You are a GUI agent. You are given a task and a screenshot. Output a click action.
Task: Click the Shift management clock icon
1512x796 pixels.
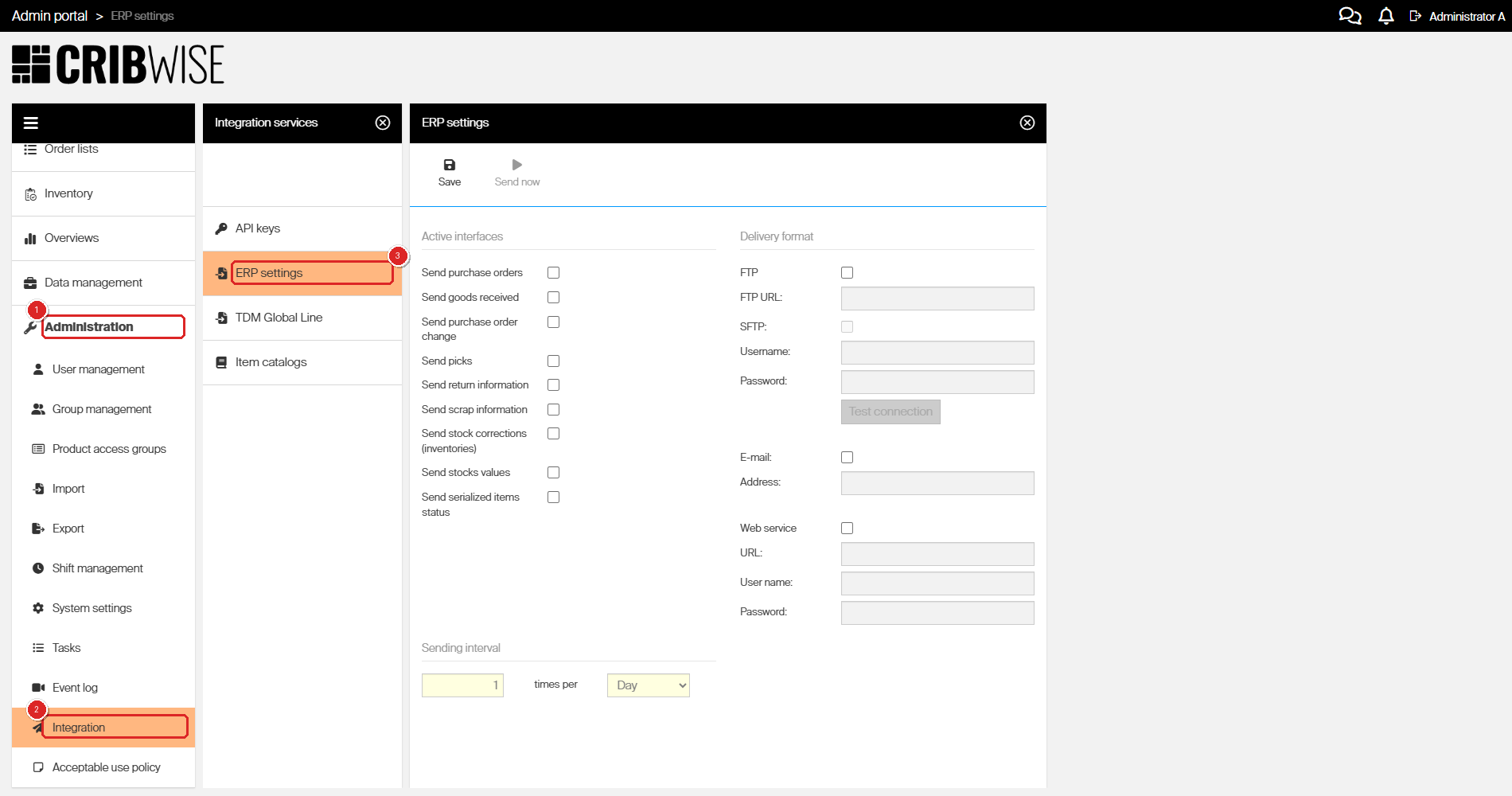(x=38, y=568)
